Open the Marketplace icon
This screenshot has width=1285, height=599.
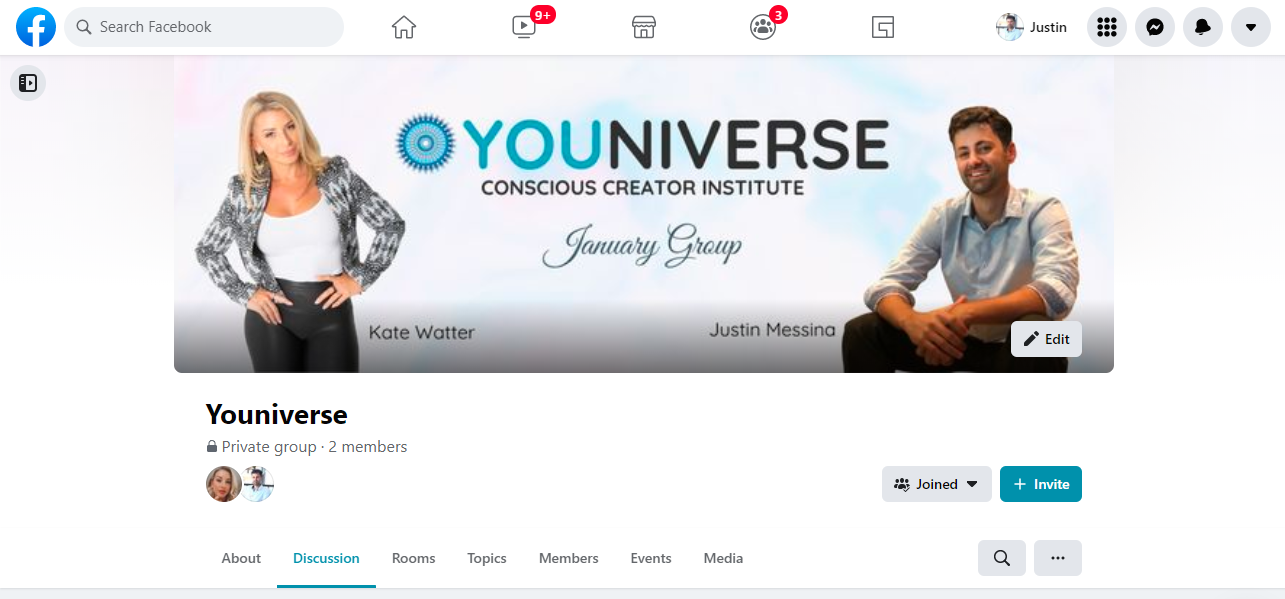coord(644,27)
